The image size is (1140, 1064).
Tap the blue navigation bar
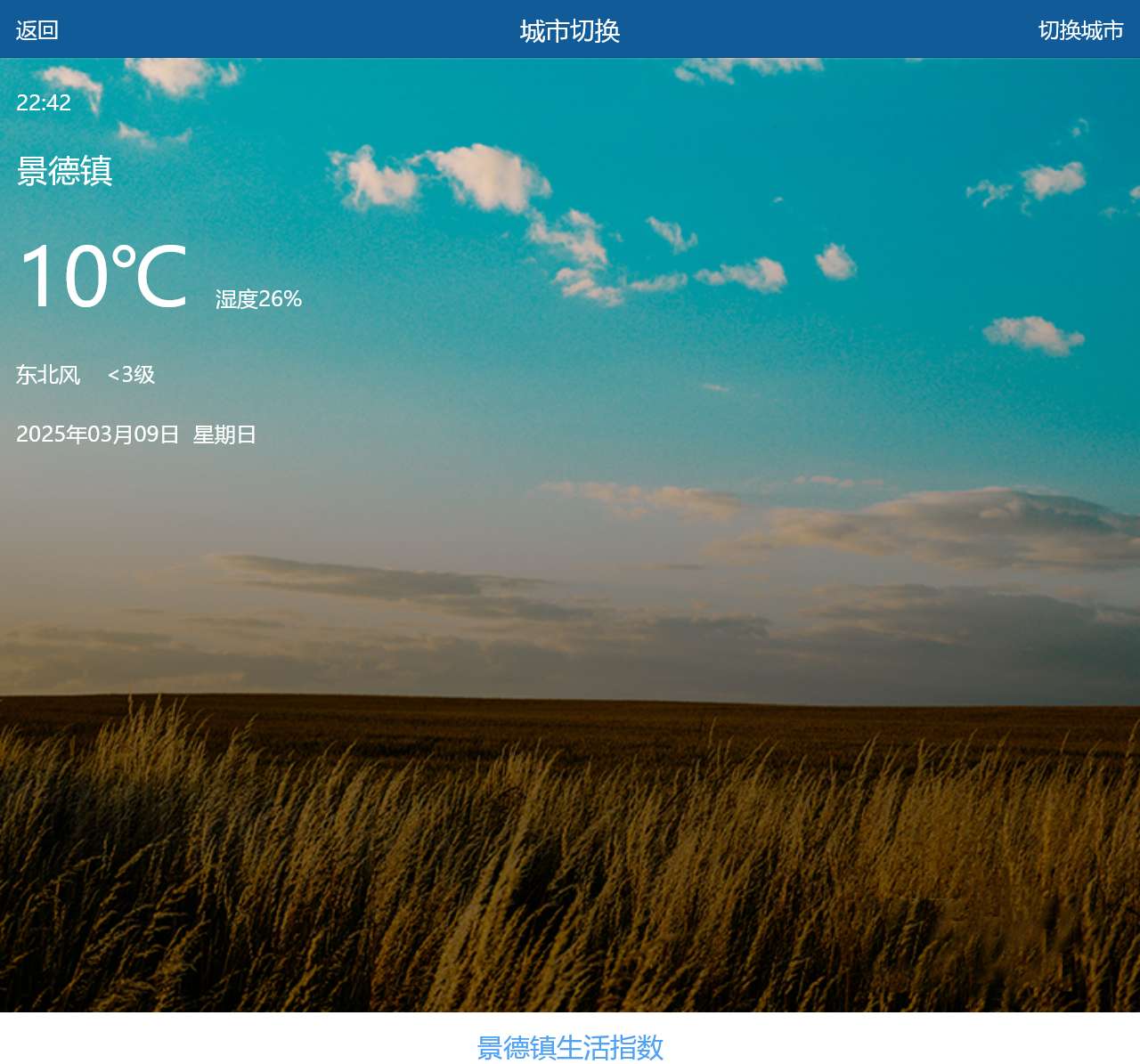point(570,30)
